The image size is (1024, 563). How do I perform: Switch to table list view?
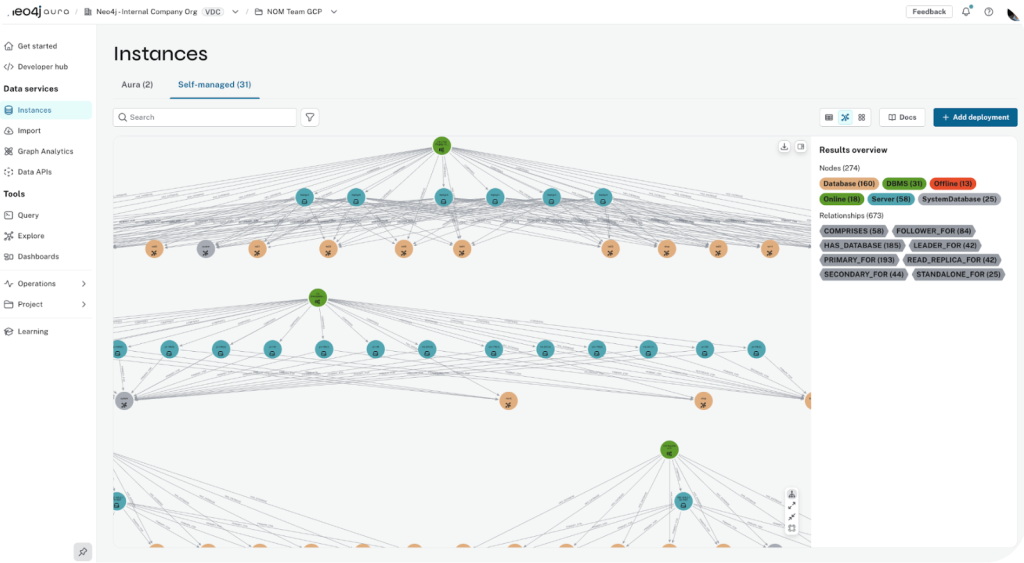click(828, 117)
